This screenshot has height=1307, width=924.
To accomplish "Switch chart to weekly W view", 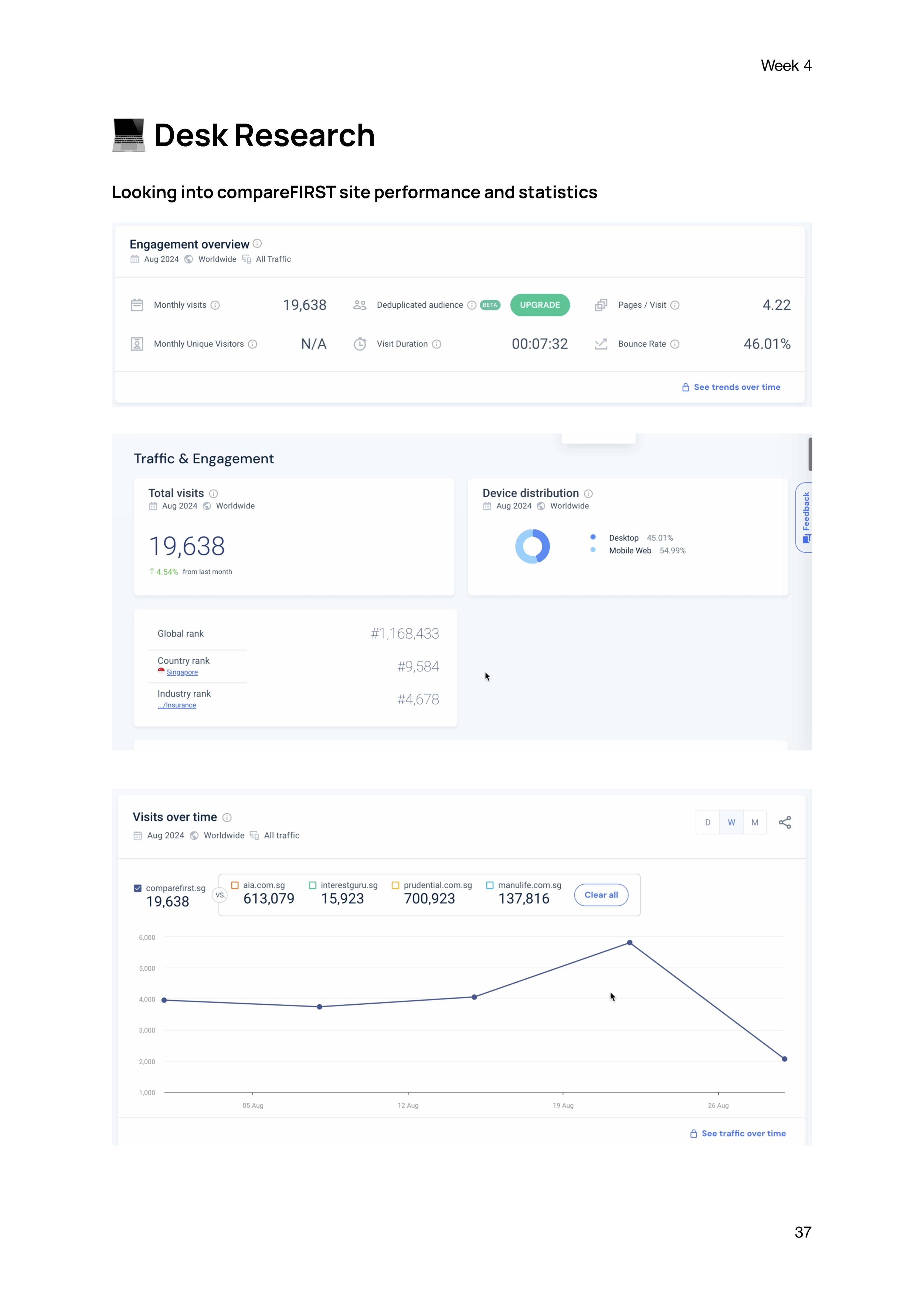I will tap(731, 822).
